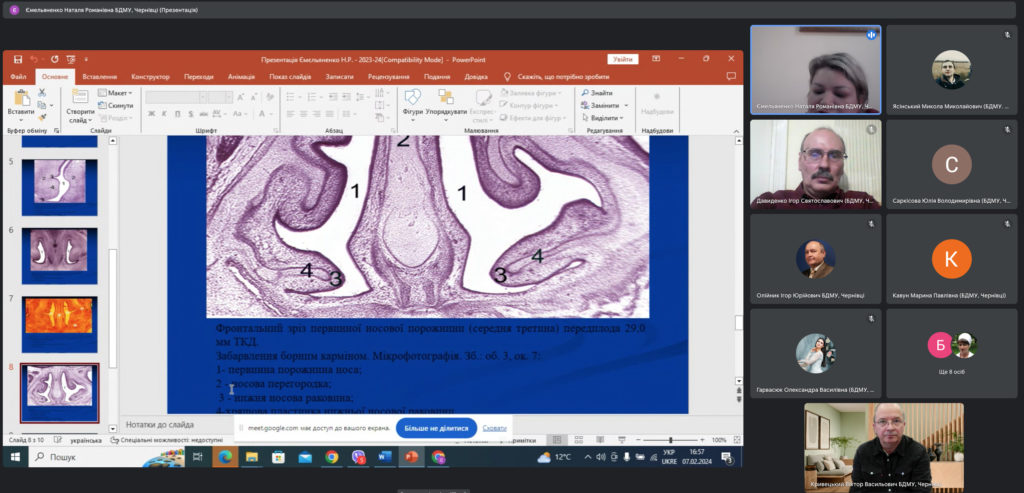Switch to the Анімація ribbon tab
Viewport: 1024px width, 493px height.
pos(241,76)
